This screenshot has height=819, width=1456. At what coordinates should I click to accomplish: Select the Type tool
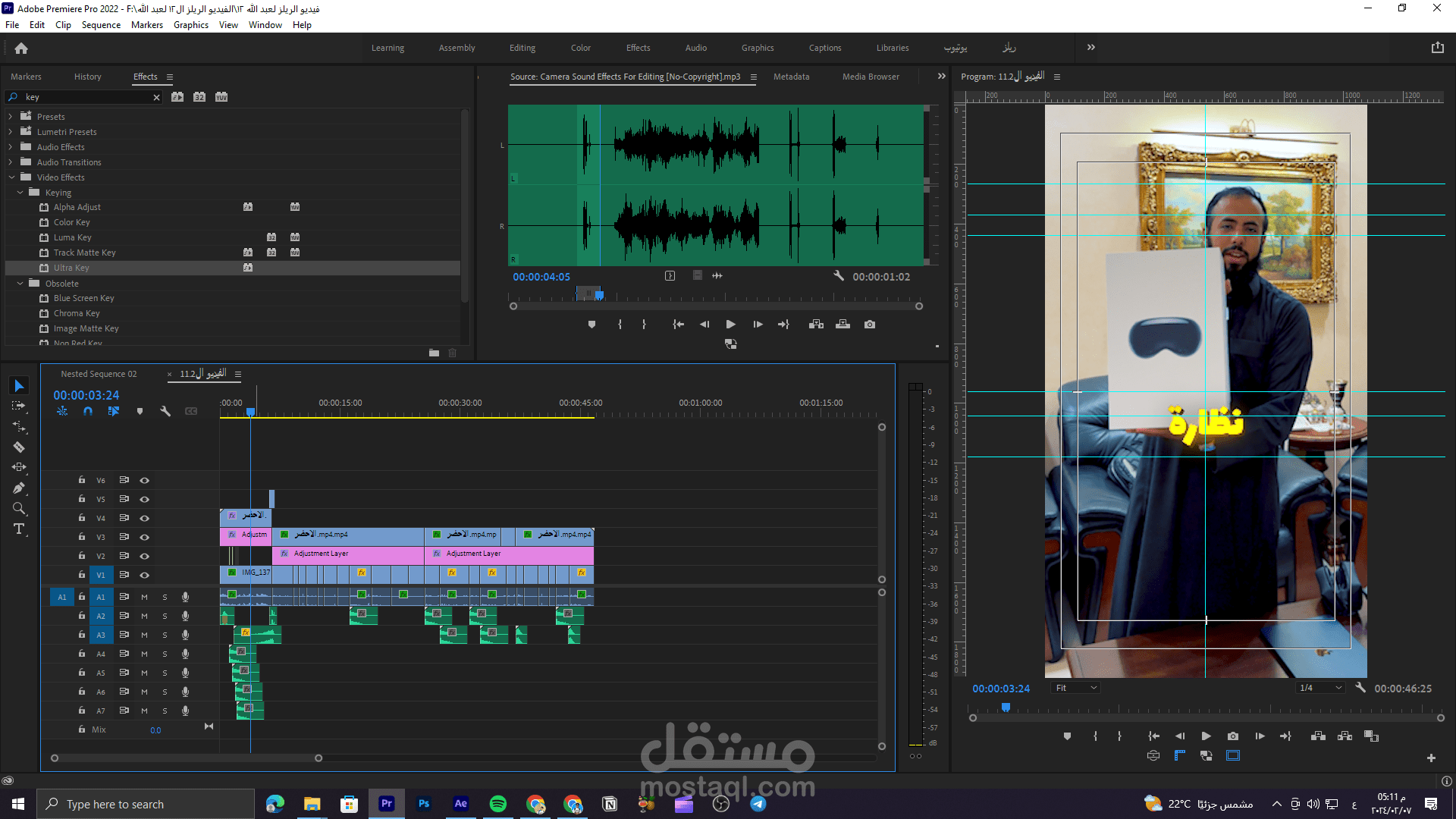point(19,529)
